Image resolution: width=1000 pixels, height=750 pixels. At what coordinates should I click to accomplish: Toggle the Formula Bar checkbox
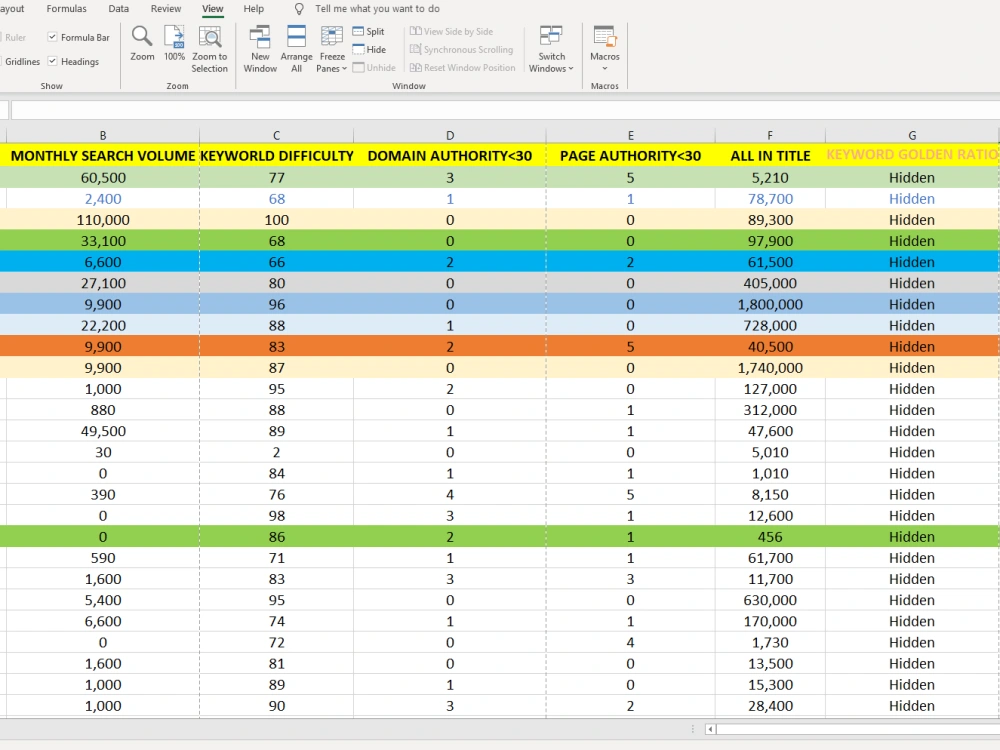tap(52, 37)
